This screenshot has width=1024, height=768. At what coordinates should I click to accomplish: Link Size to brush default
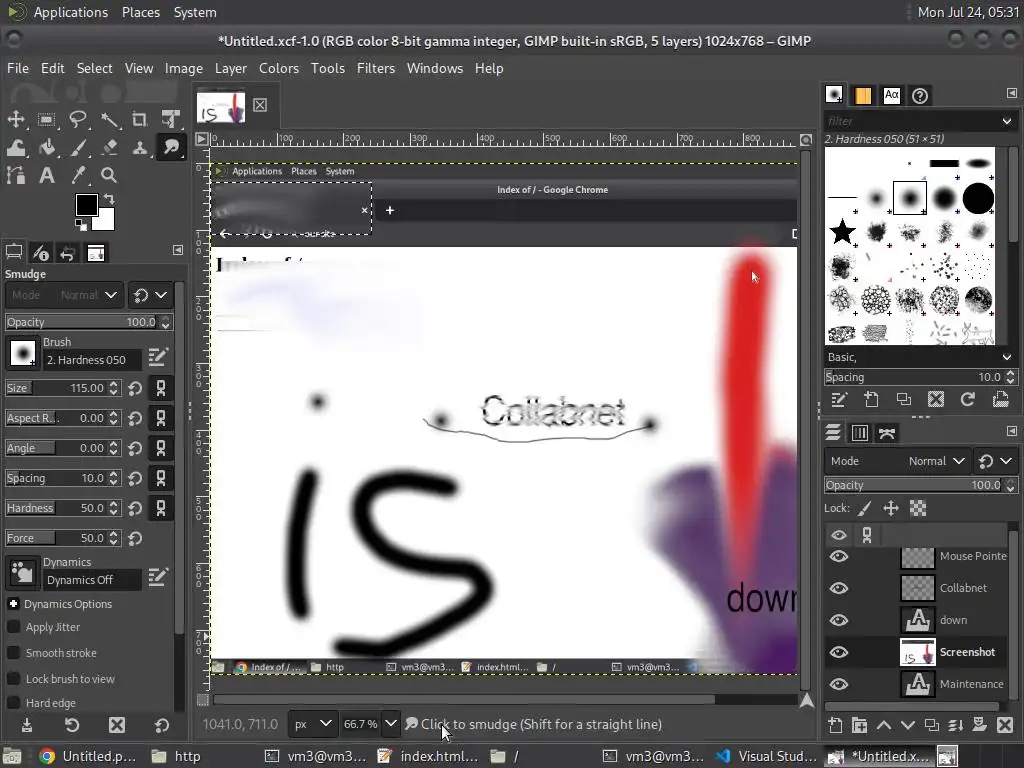tap(161, 389)
